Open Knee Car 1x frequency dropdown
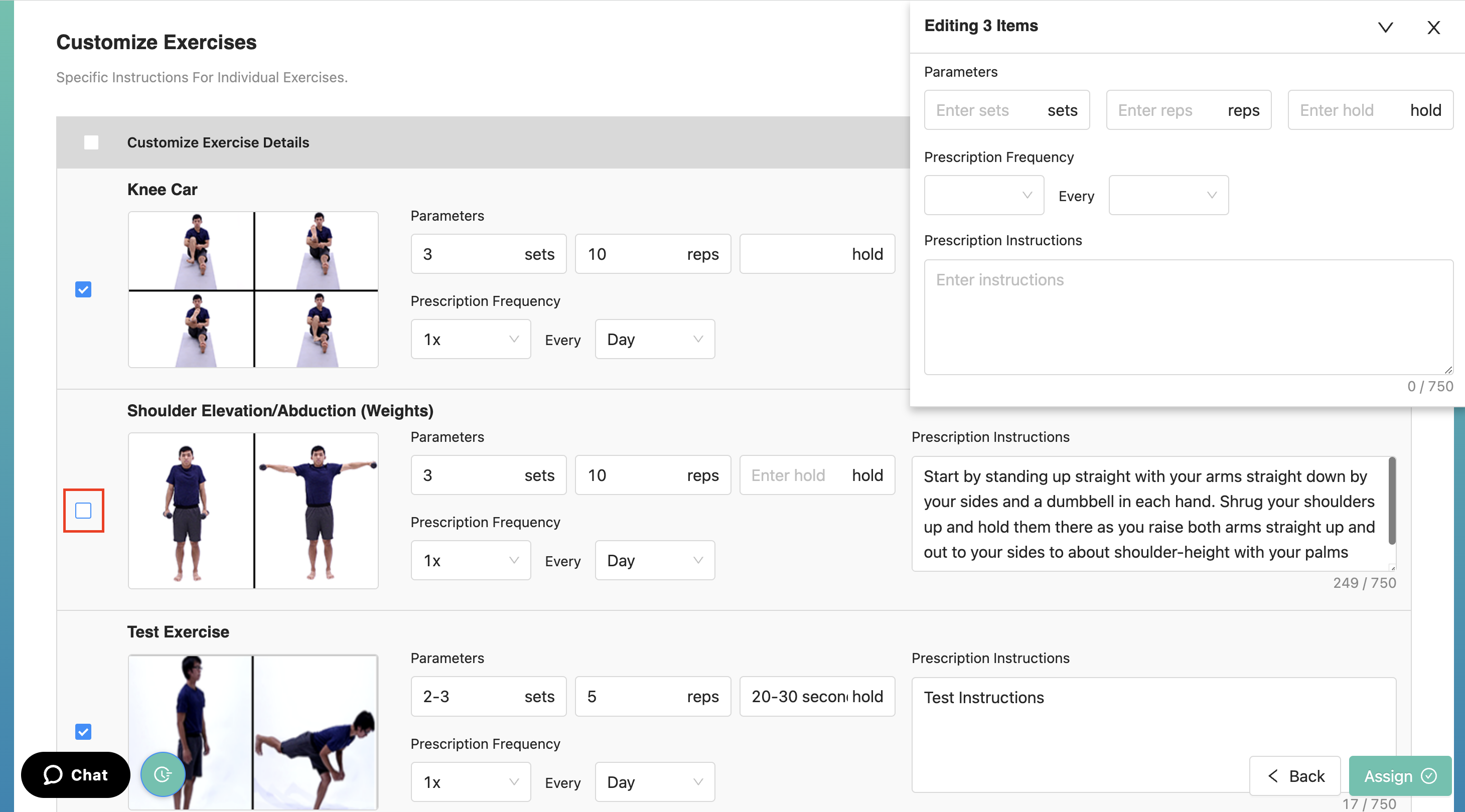The image size is (1465, 812). tap(470, 340)
